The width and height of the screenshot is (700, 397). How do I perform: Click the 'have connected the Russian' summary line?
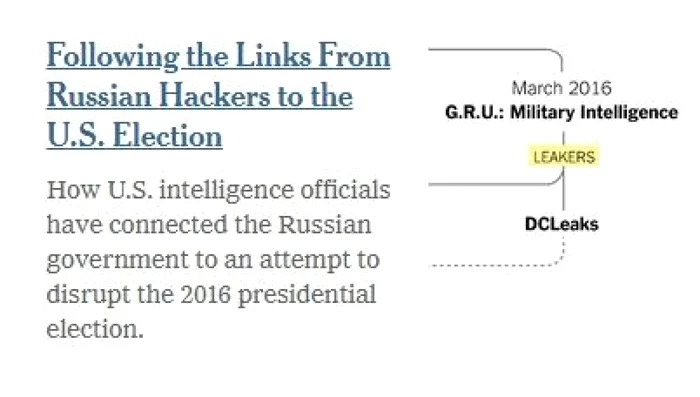pyautogui.click(x=209, y=224)
